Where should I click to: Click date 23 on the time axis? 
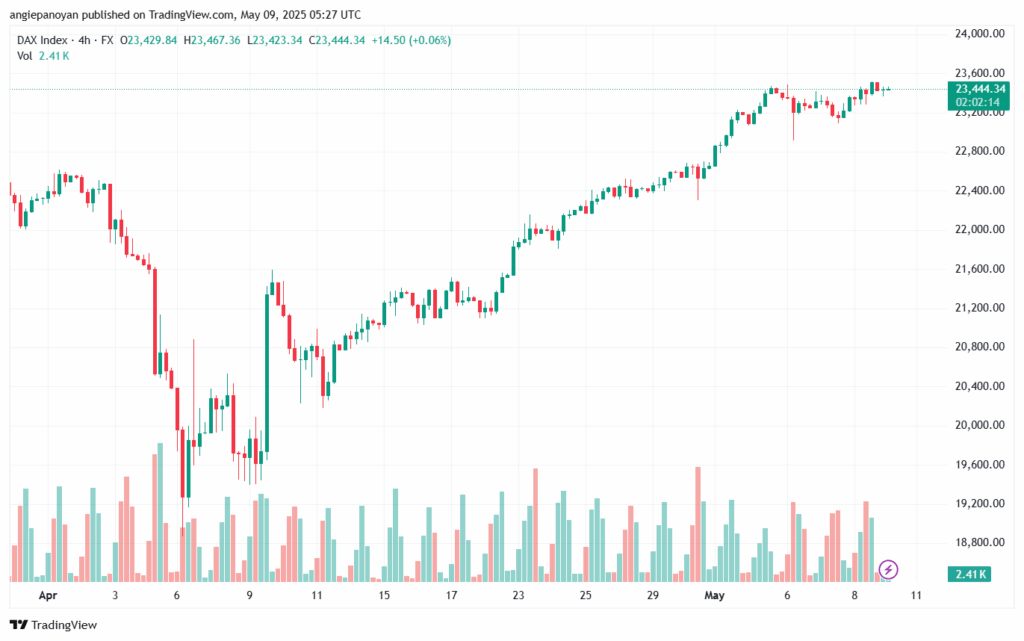click(518, 595)
